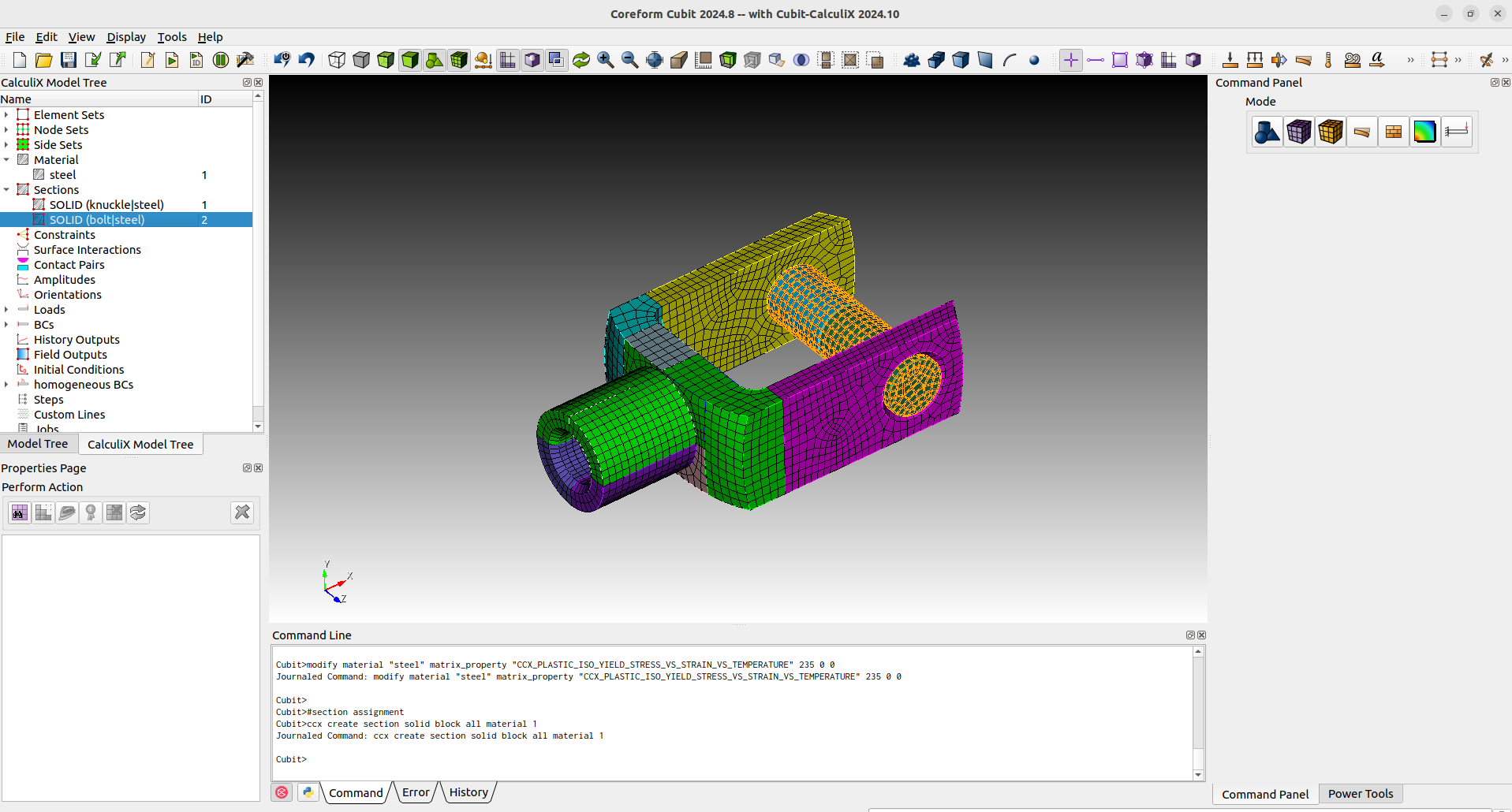The height and width of the screenshot is (812, 1512).
Task: Click the Refresh Graphics green arrows icon
Action: 581,59
